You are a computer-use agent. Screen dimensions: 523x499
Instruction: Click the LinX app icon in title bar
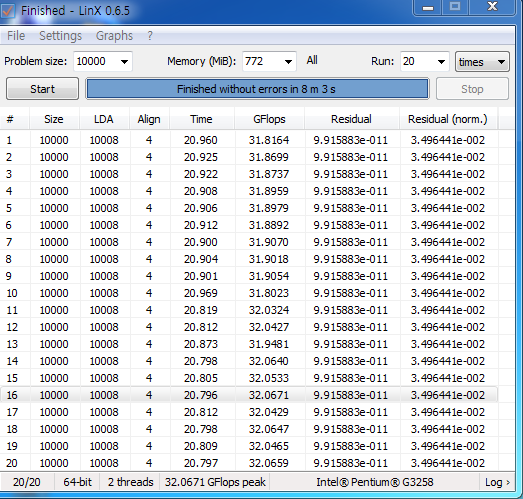[x=7, y=10]
